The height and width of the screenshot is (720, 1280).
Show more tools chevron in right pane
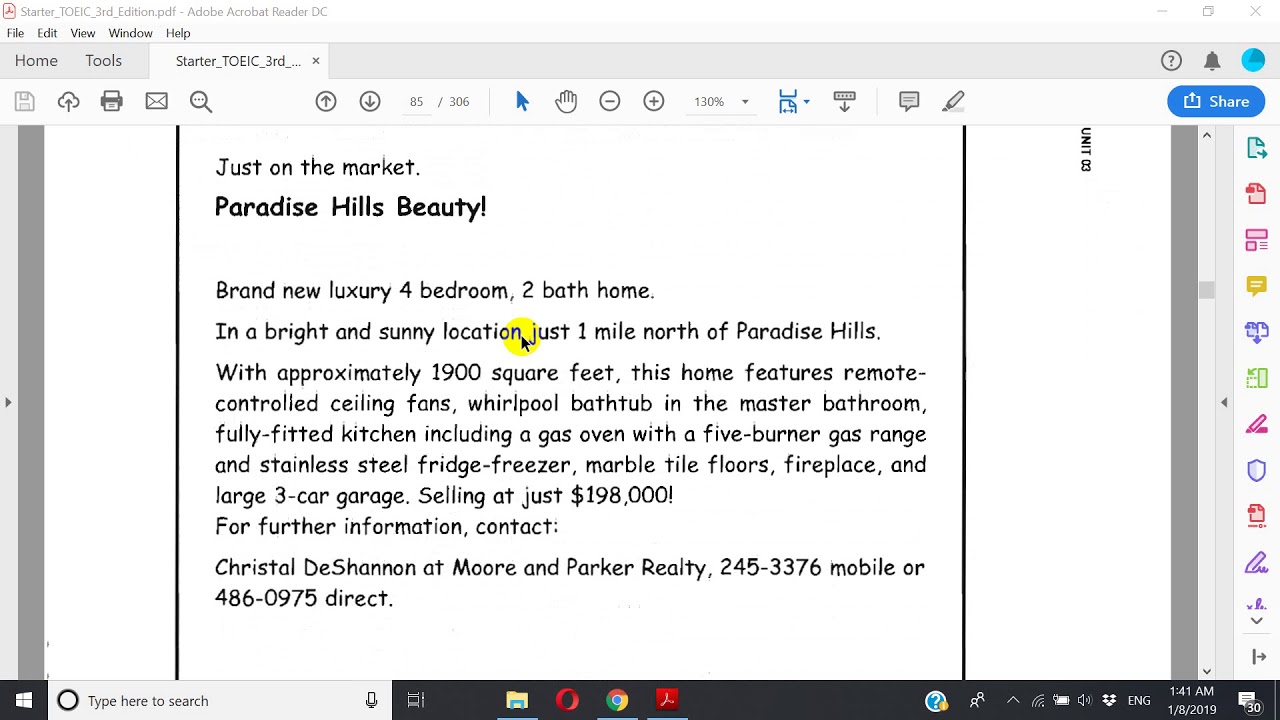click(x=1257, y=620)
